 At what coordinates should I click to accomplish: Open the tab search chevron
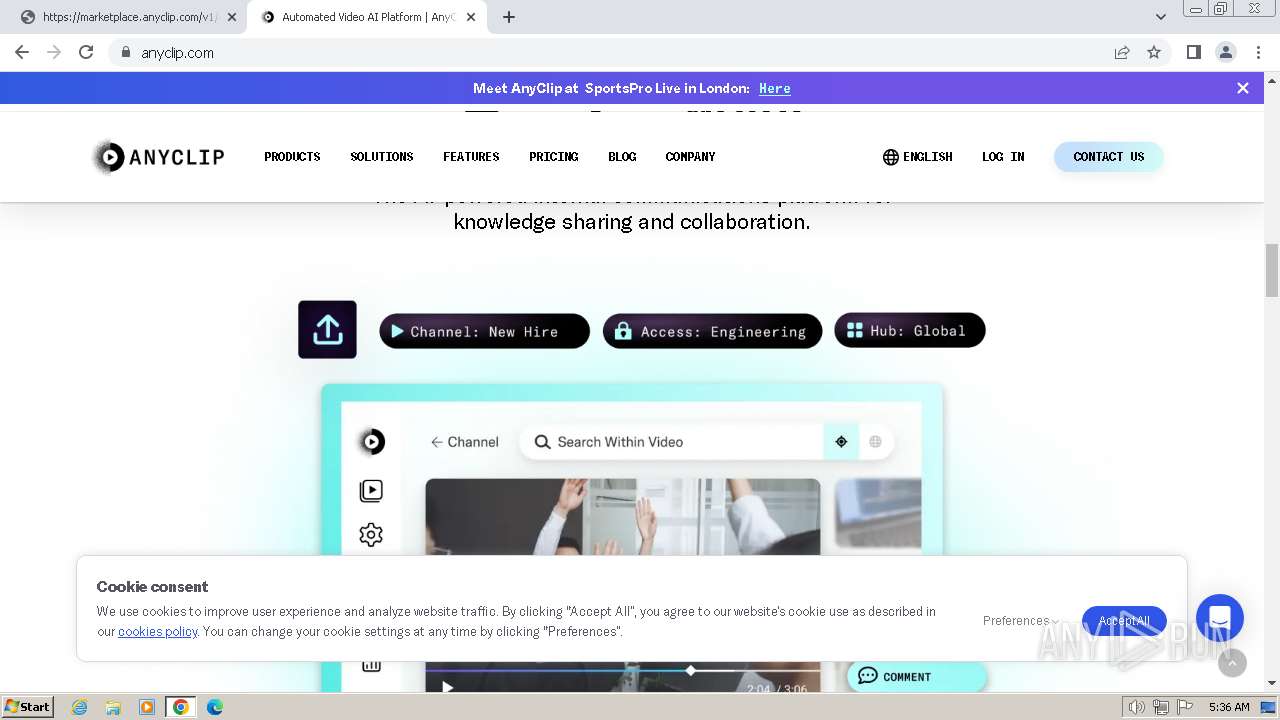click(1161, 17)
